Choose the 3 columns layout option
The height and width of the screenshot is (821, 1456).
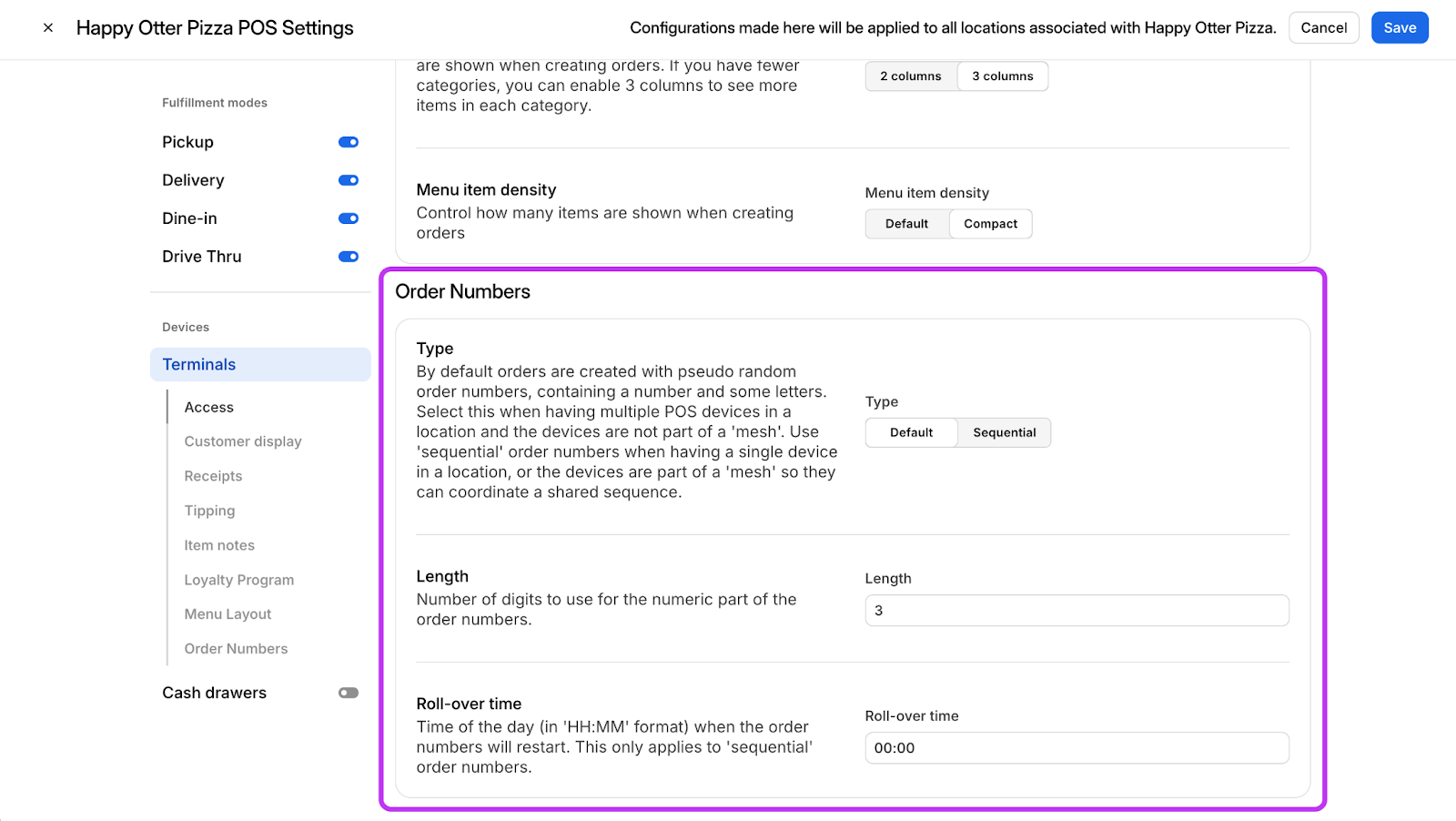click(1003, 76)
